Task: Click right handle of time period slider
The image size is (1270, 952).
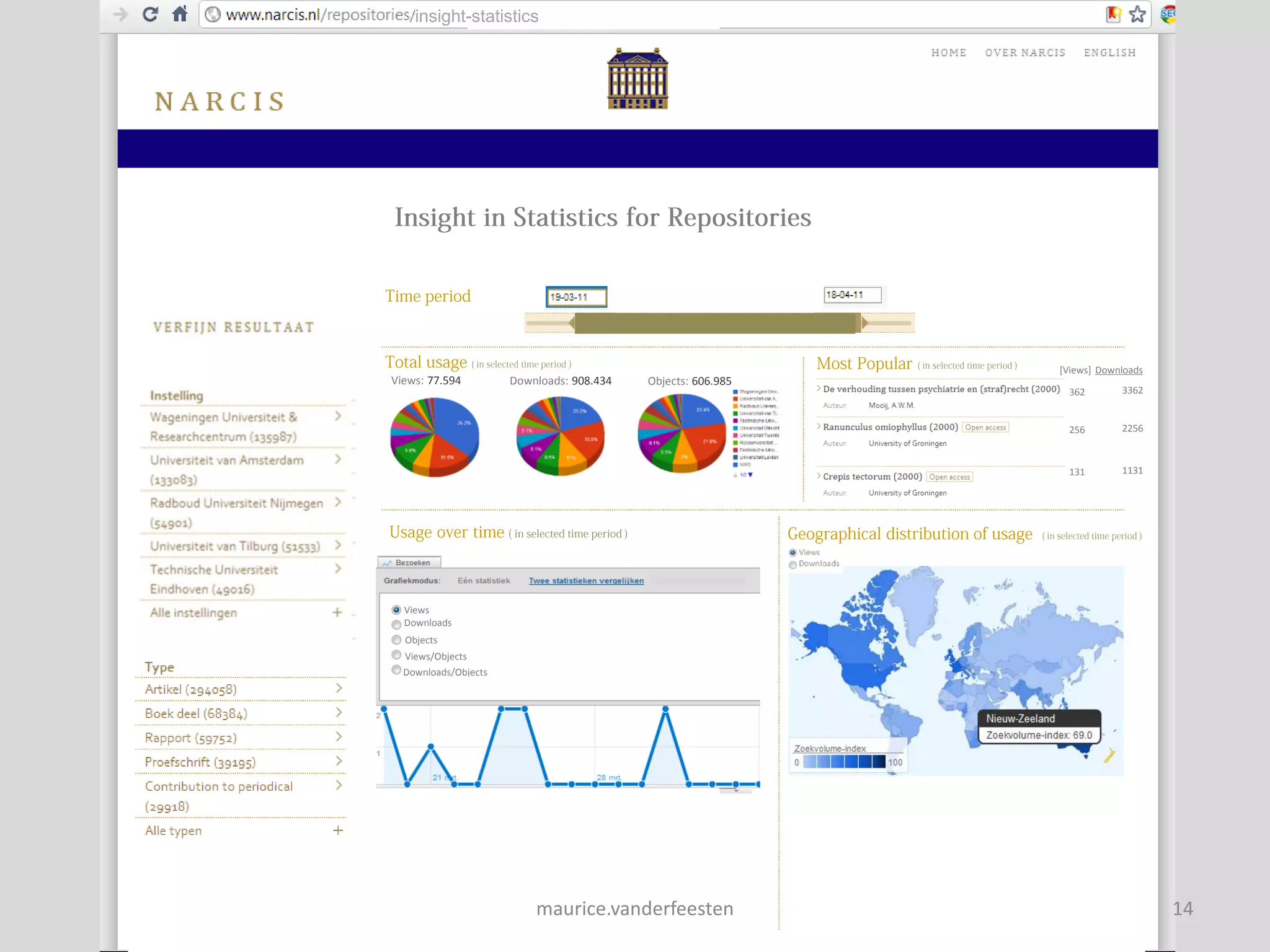Action: point(863,323)
